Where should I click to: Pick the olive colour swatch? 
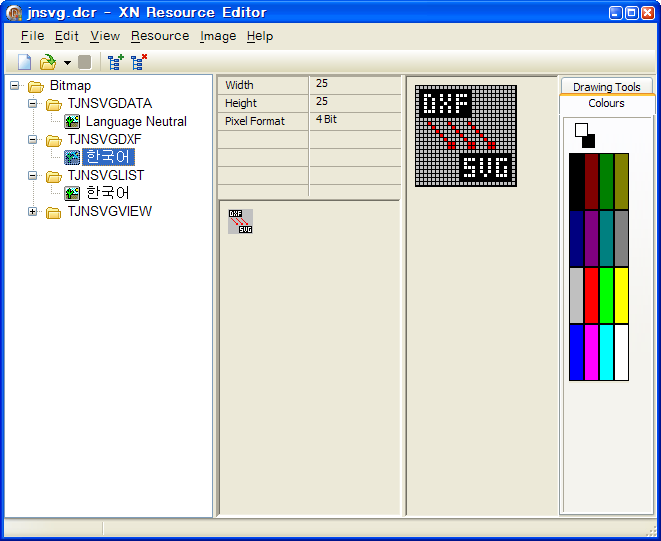(x=621, y=182)
